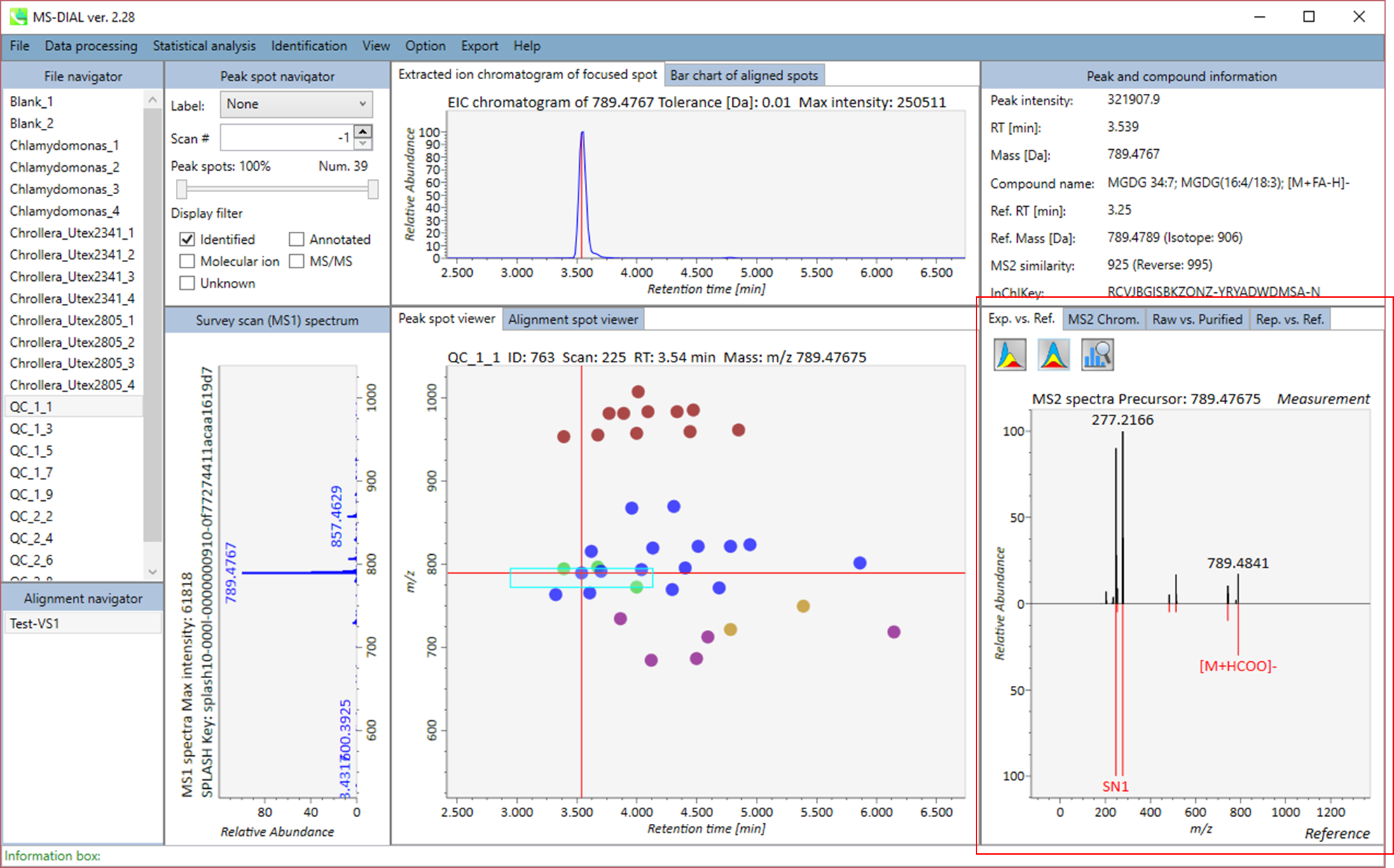Click the InChIKey value text
This screenshot has height=868, width=1394.
tap(1213, 292)
